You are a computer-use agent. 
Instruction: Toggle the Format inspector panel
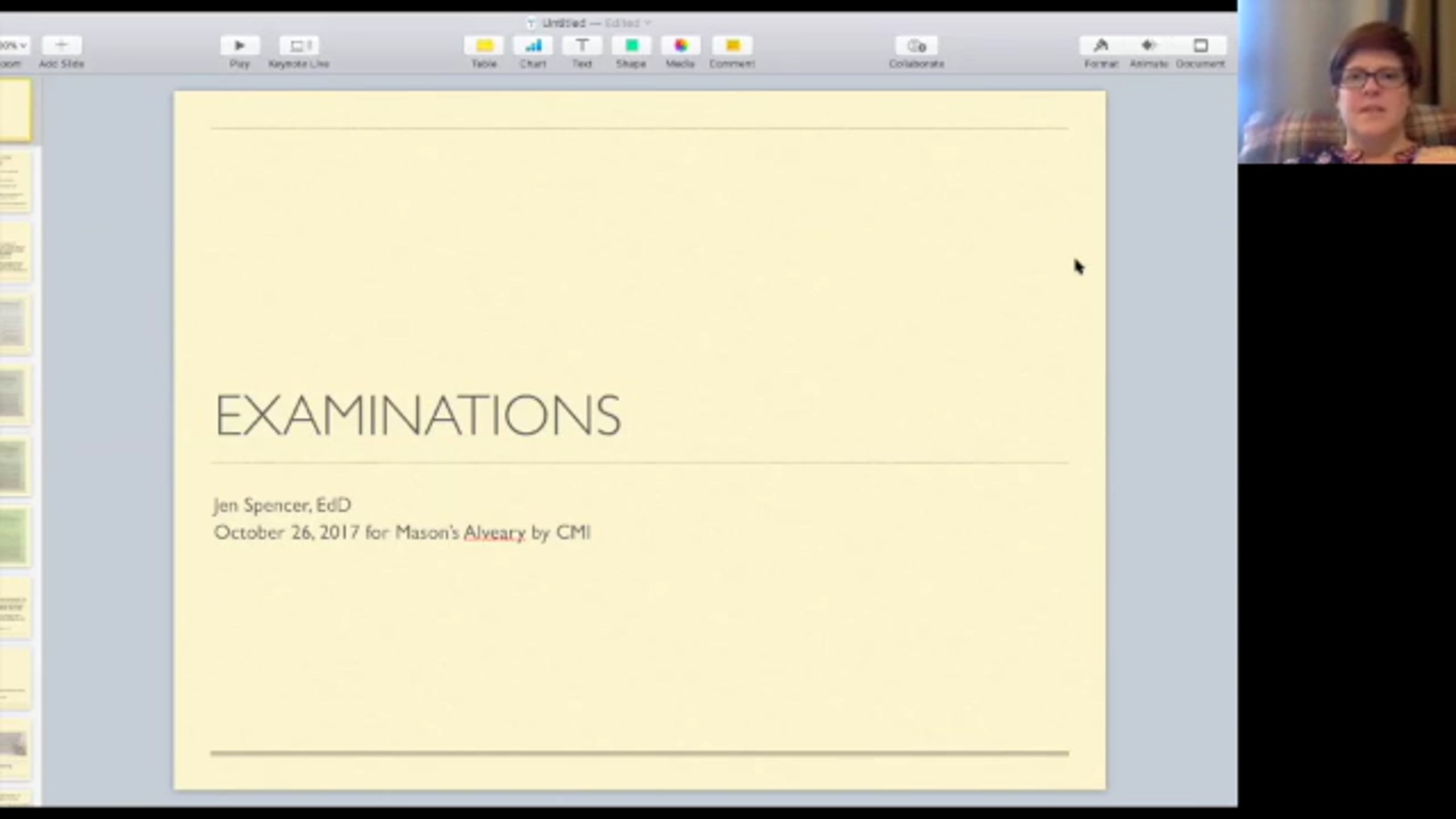click(x=1101, y=45)
